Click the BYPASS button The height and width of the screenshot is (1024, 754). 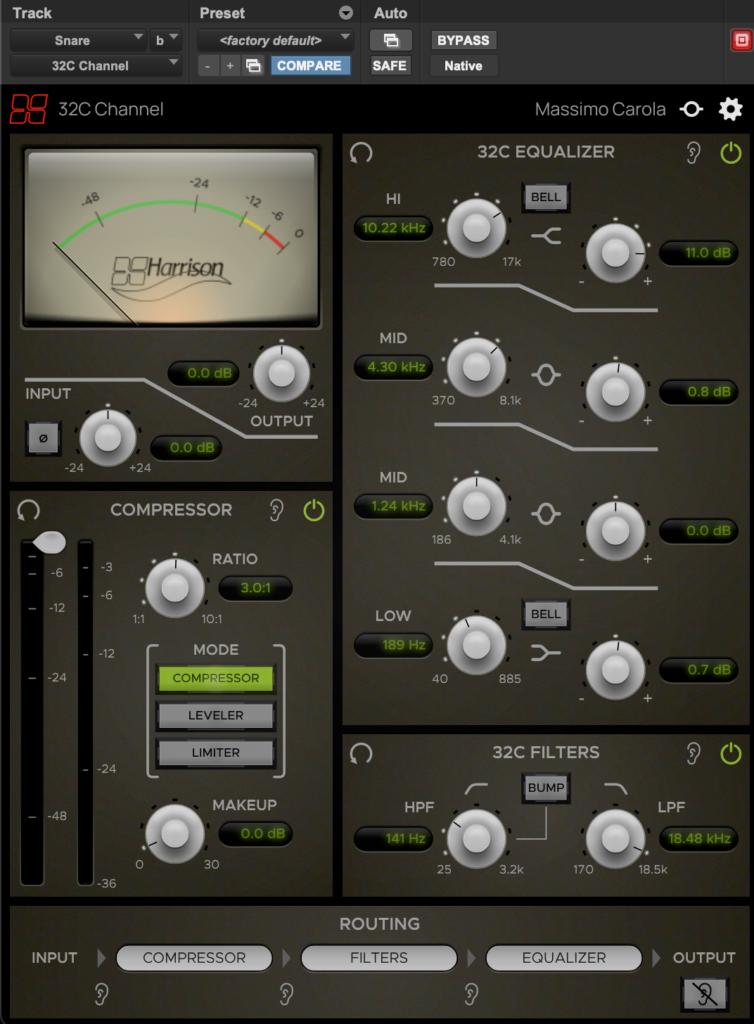463,40
